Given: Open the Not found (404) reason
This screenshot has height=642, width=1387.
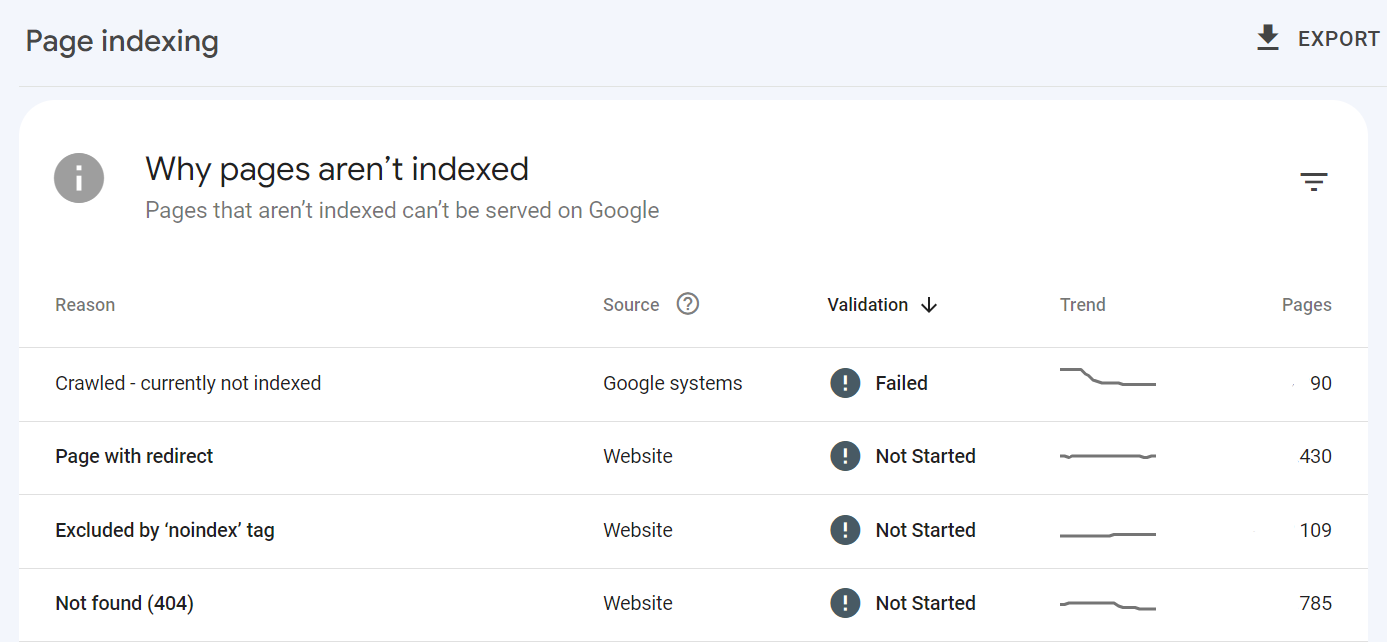Looking at the screenshot, I should [x=124, y=603].
